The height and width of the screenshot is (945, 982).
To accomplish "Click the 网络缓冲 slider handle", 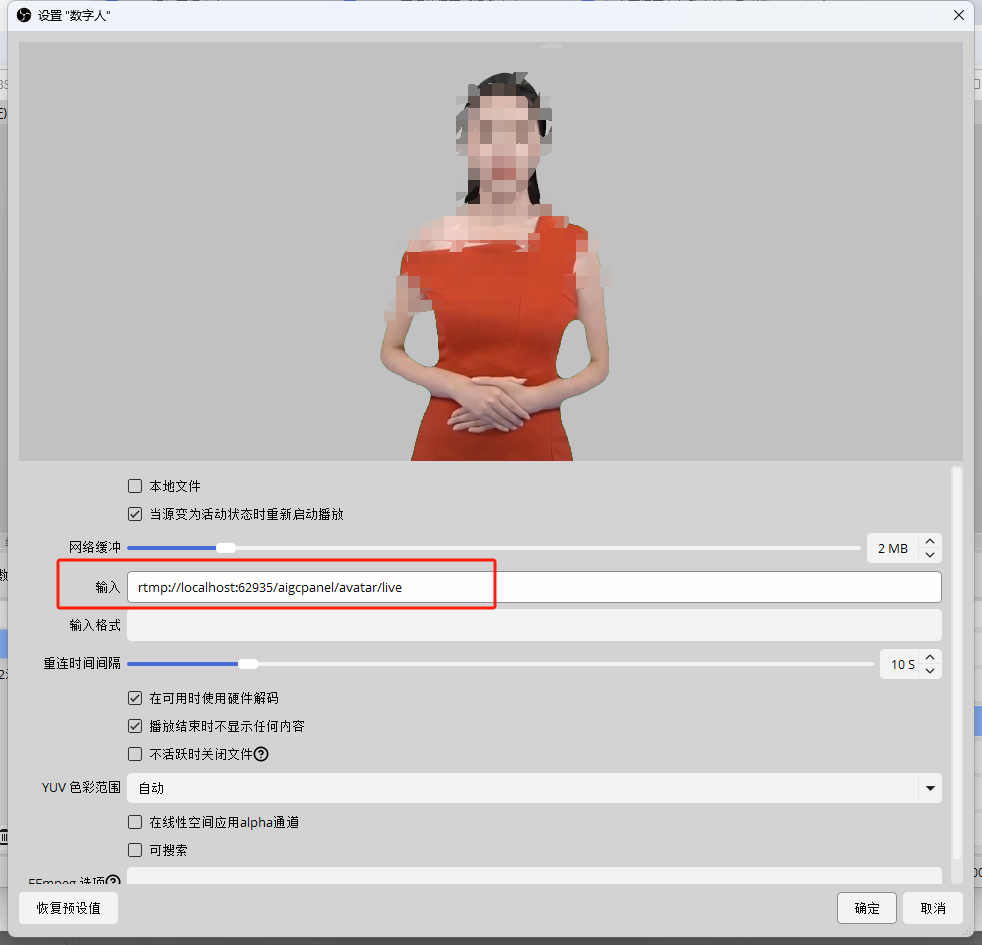I will (x=226, y=548).
